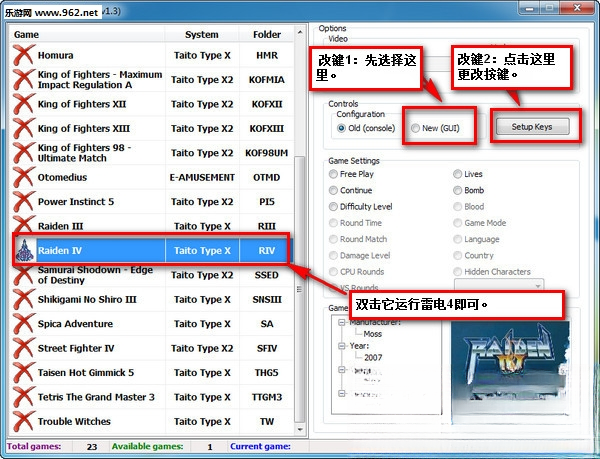The height and width of the screenshot is (459, 600).
Task: Click the X icon beside Spica Adventure
Action: (x=24, y=324)
